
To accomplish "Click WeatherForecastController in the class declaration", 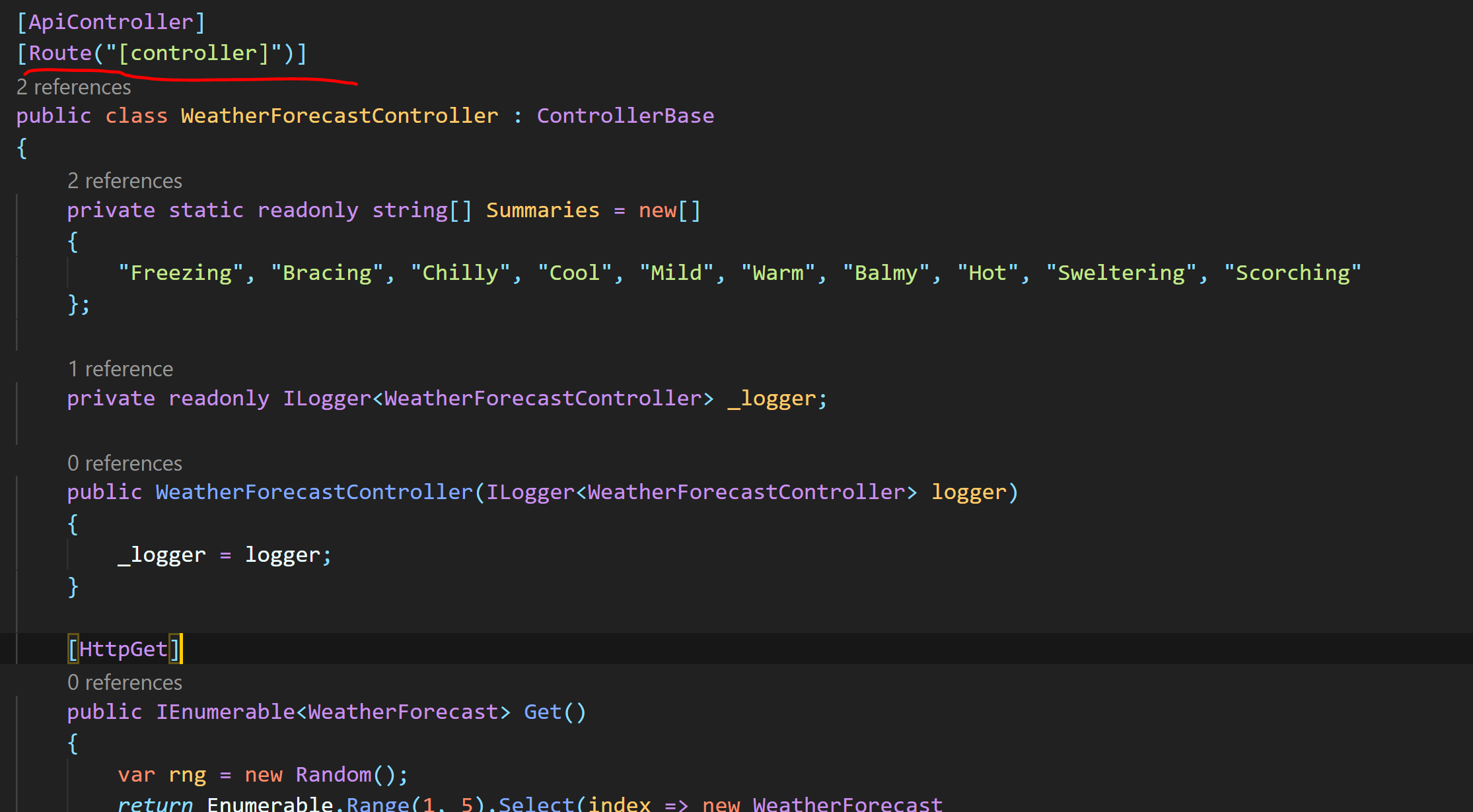I will coord(340,116).
